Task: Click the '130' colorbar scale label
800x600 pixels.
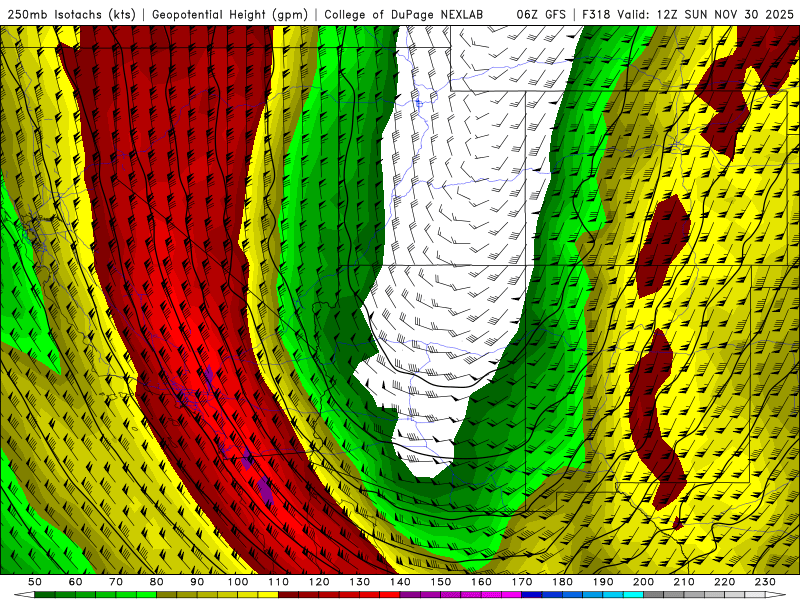Action: click(360, 582)
